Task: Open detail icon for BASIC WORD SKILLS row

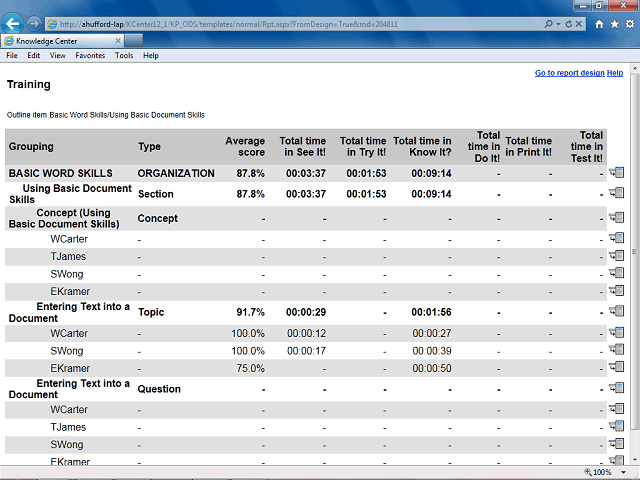Action: click(x=617, y=173)
